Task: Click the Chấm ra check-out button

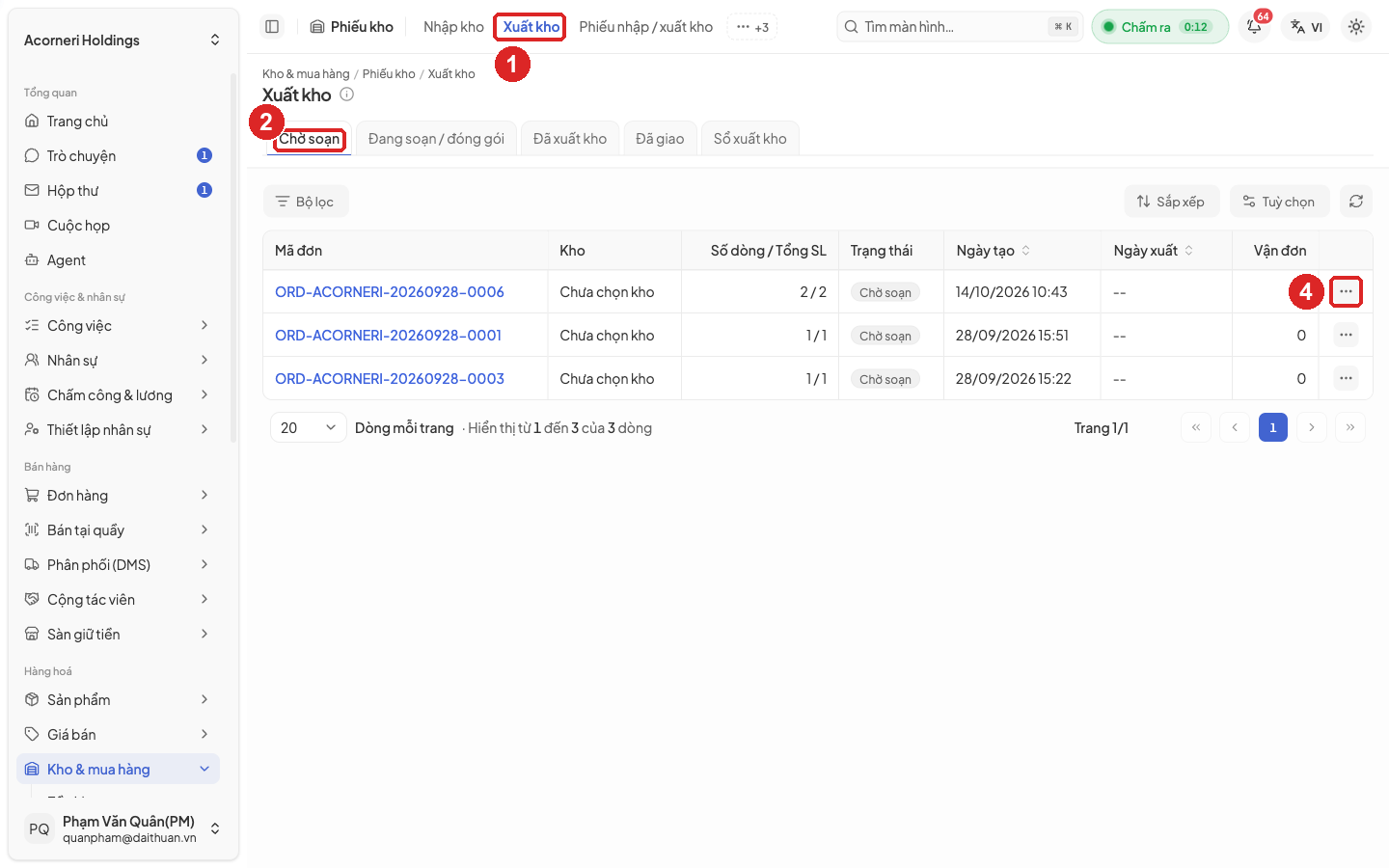Action: [x=1159, y=27]
